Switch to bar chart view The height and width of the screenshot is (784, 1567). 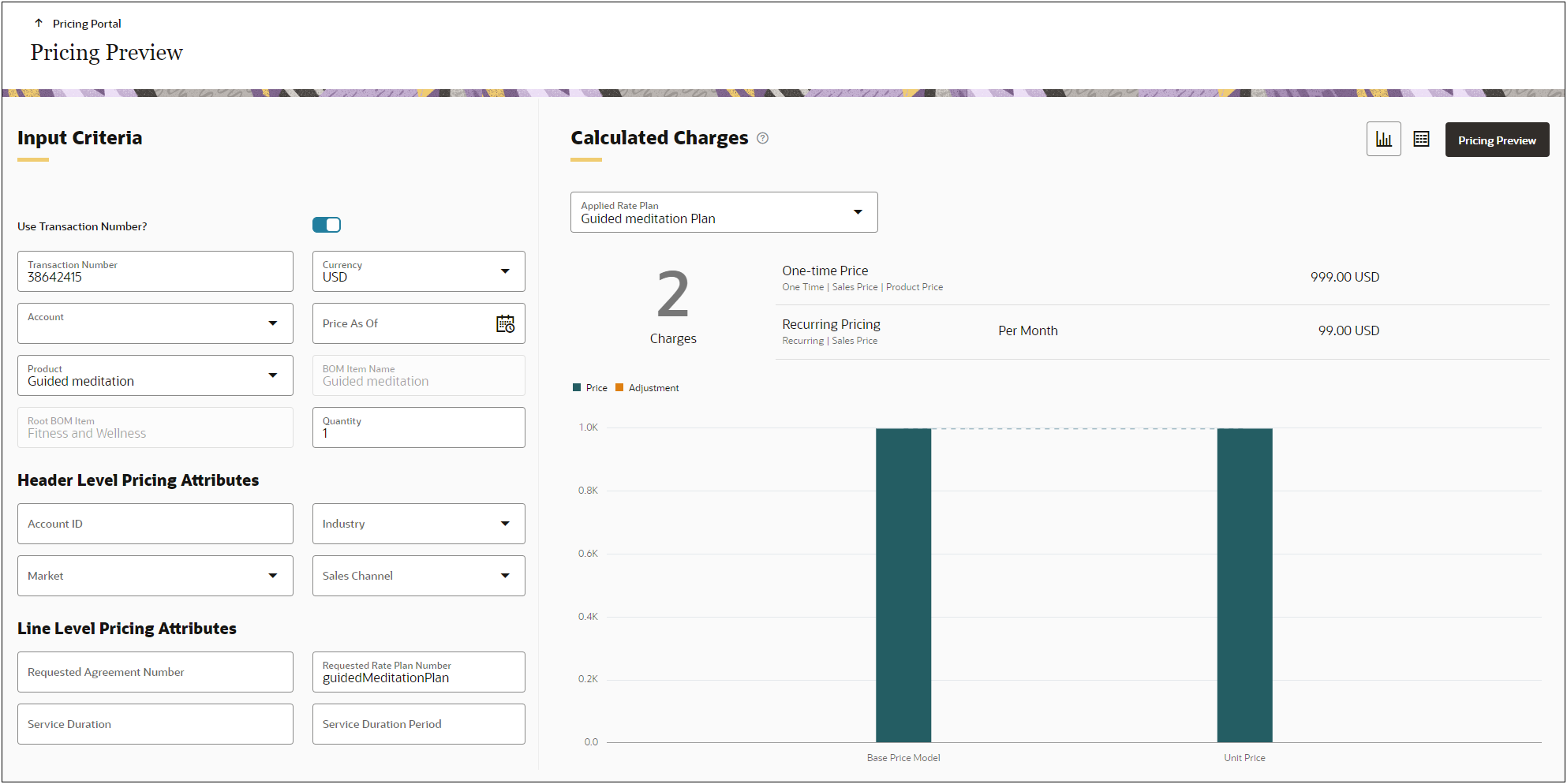pos(1384,139)
